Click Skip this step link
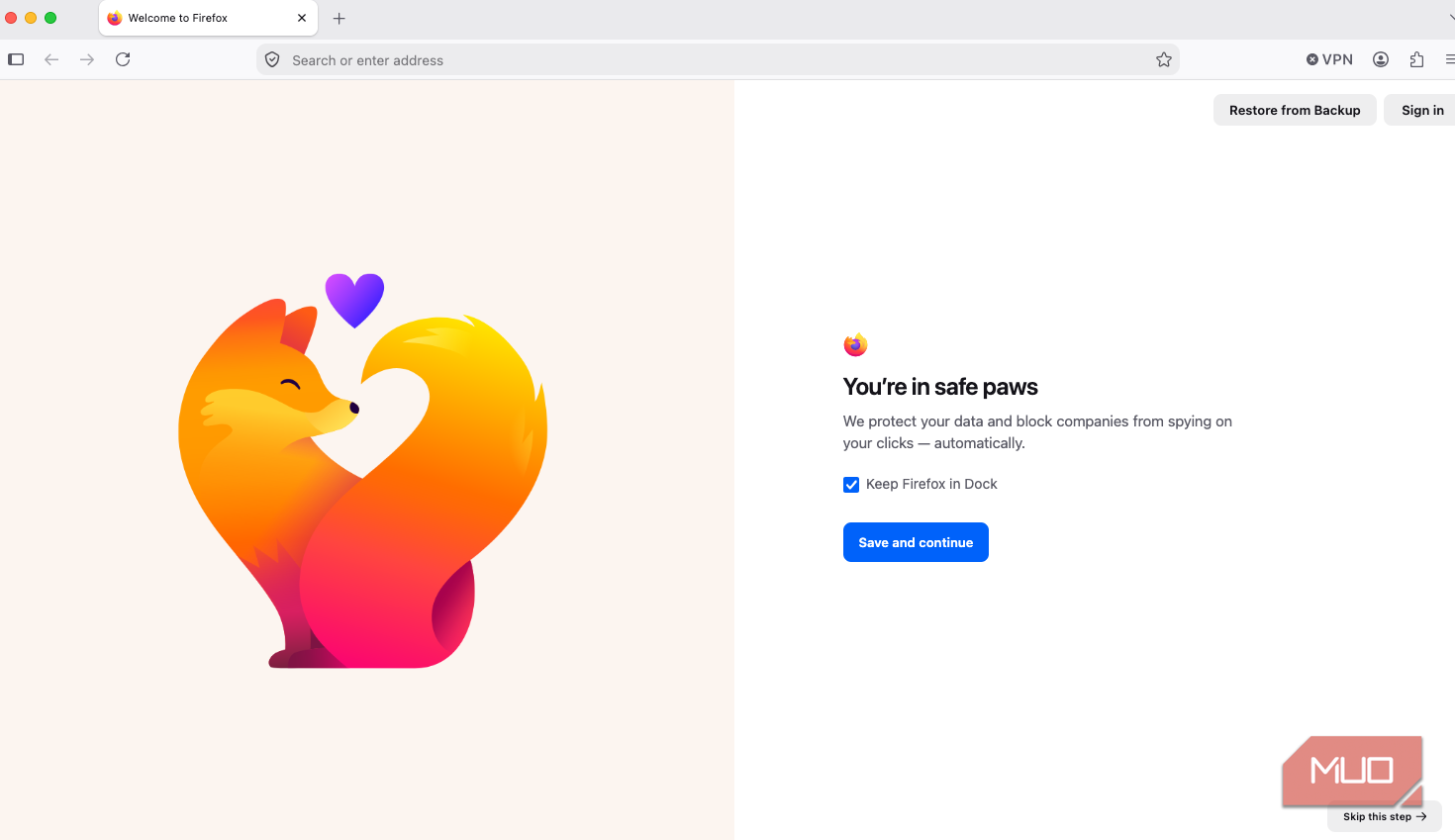 pyautogui.click(x=1384, y=816)
